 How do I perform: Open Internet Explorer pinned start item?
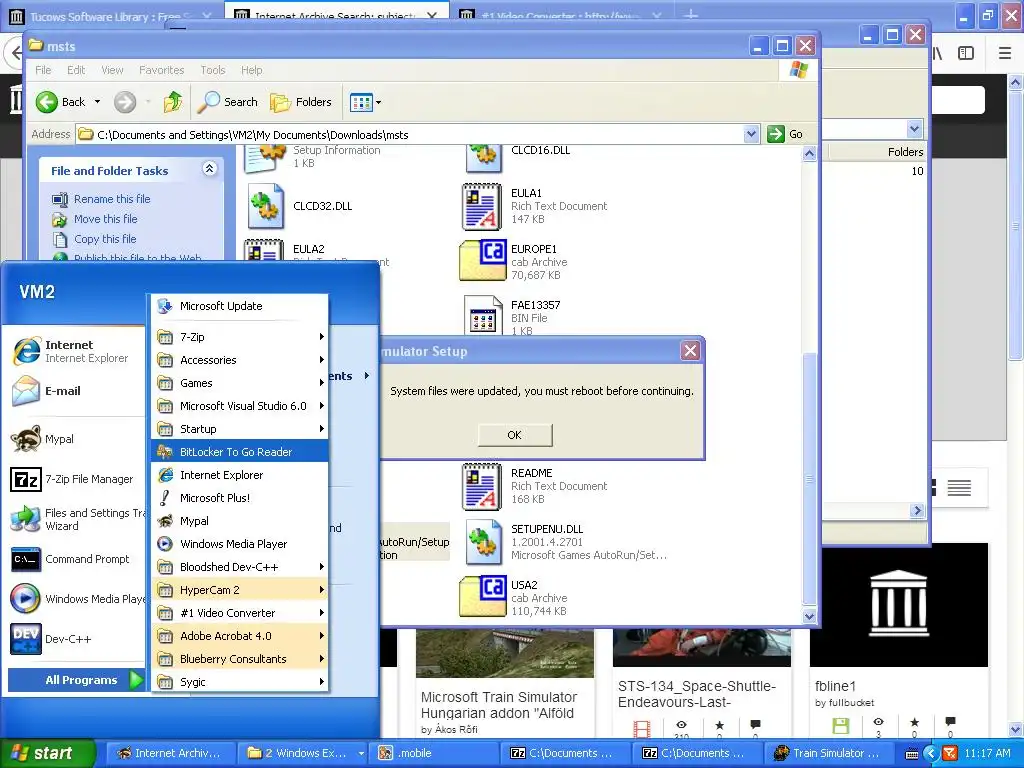point(75,351)
